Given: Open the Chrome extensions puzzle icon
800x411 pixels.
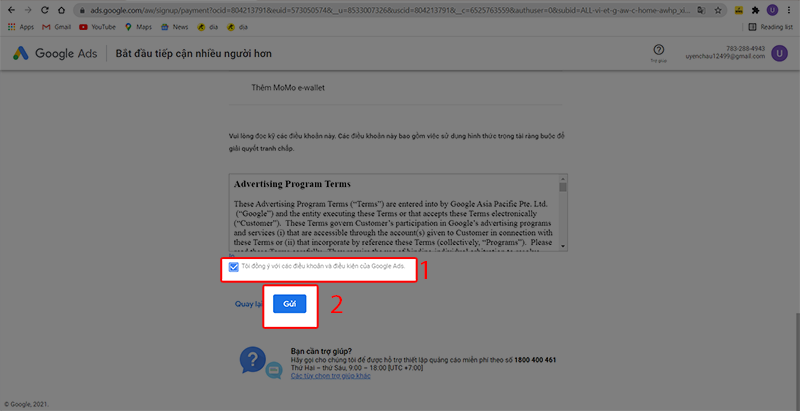Looking at the screenshot, I should [x=754, y=10].
